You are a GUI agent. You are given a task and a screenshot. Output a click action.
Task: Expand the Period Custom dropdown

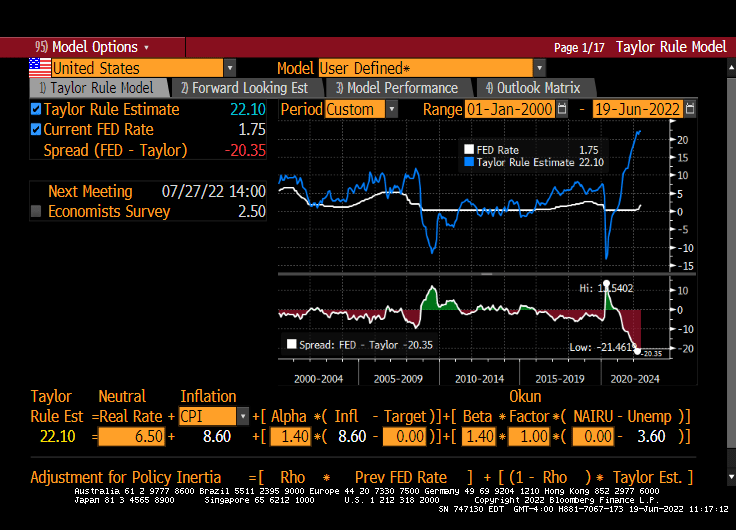(391, 109)
